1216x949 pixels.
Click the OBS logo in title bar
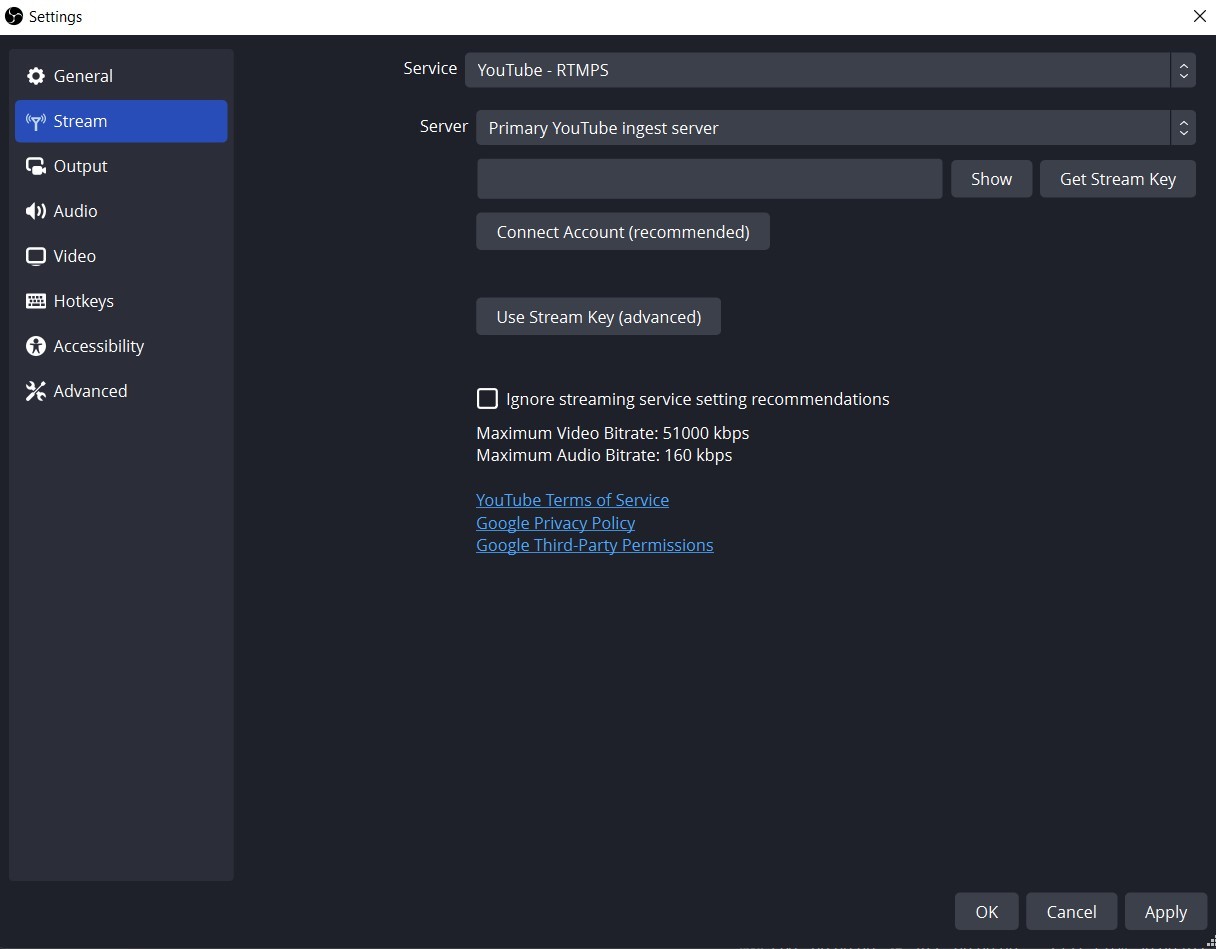[14, 16]
